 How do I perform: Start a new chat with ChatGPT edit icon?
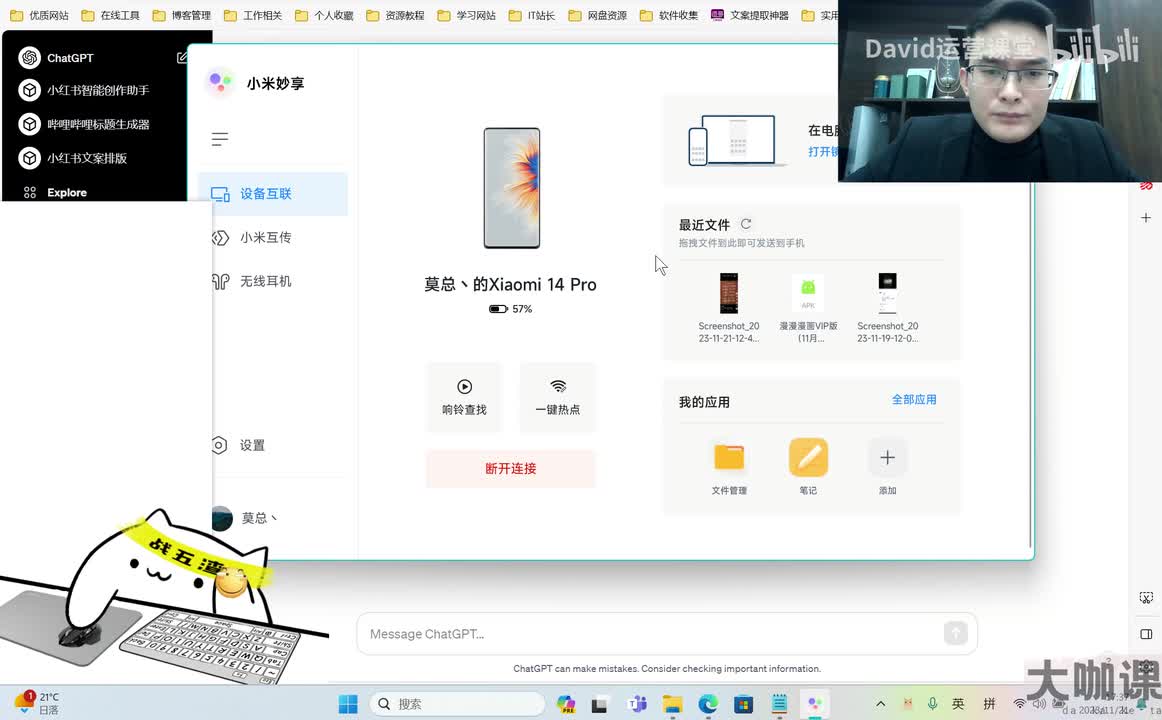[182, 58]
